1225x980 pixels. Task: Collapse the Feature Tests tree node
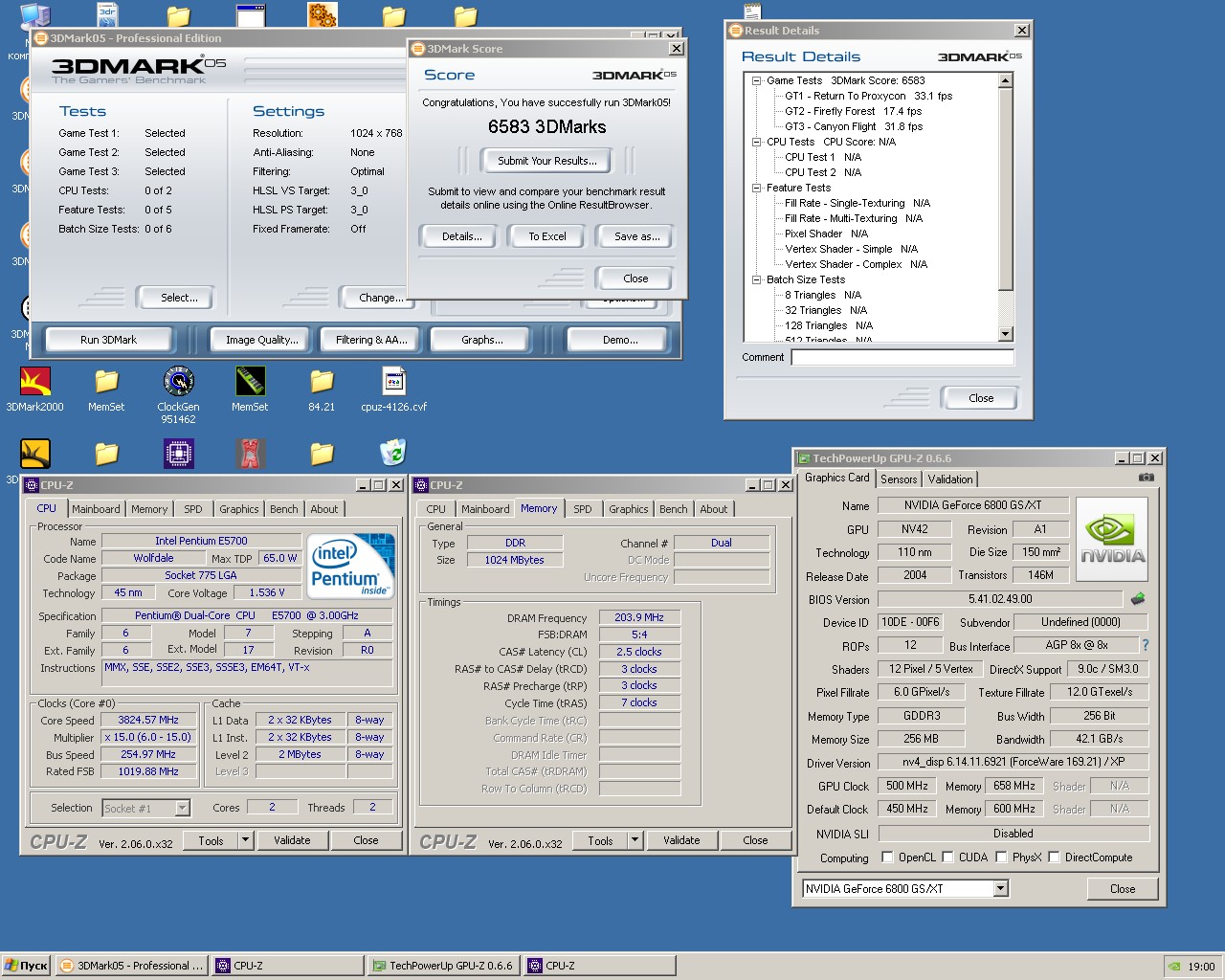756,188
